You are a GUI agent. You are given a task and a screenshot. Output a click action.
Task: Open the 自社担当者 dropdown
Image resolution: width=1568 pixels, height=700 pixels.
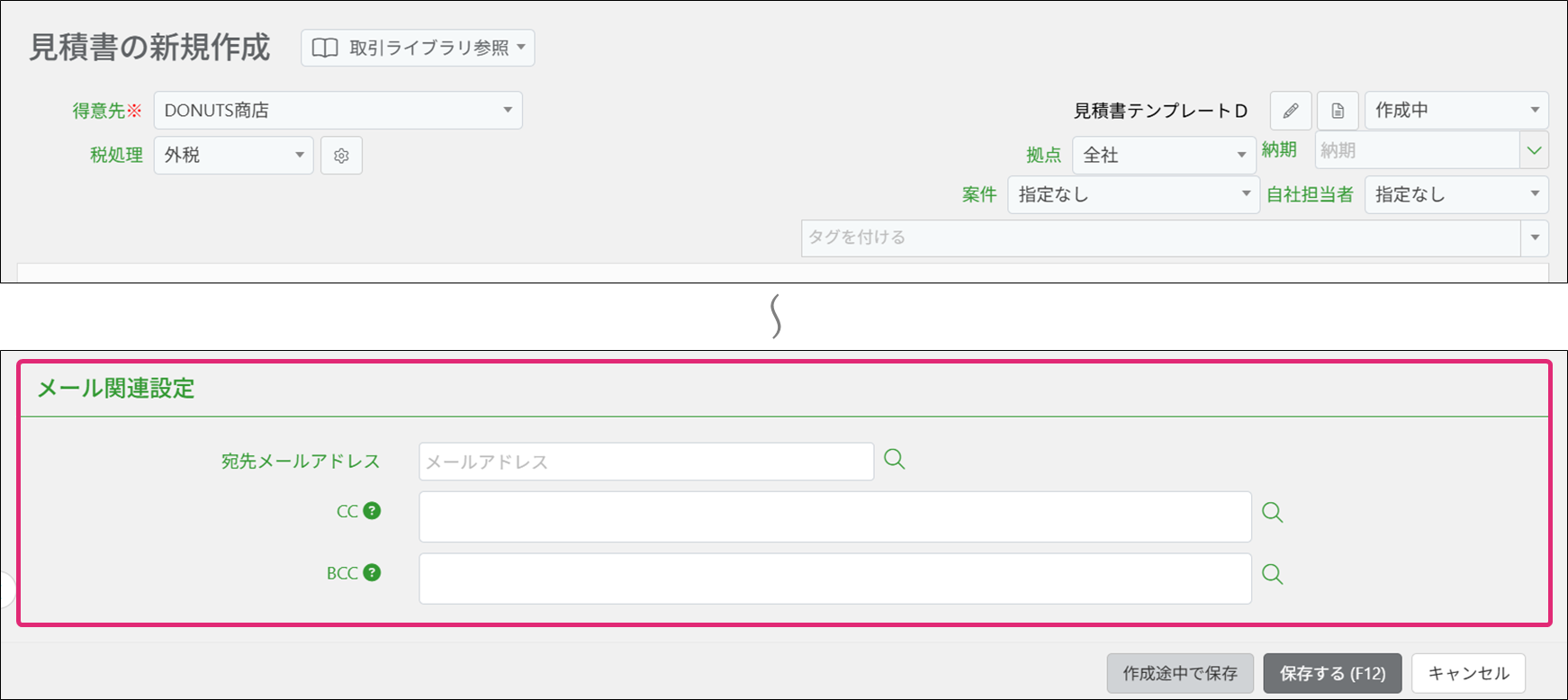(x=1455, y=194)
